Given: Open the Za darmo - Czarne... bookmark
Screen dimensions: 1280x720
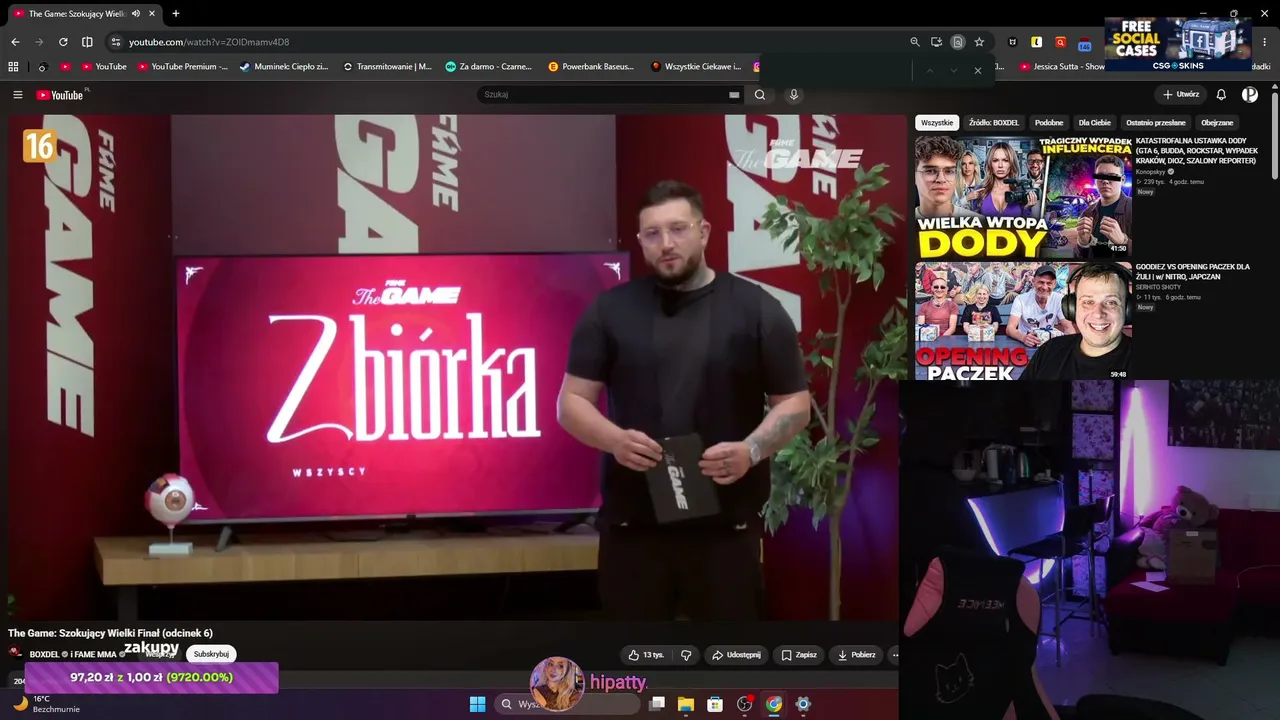Looking at the screenshot, I should tap(489, 67).
